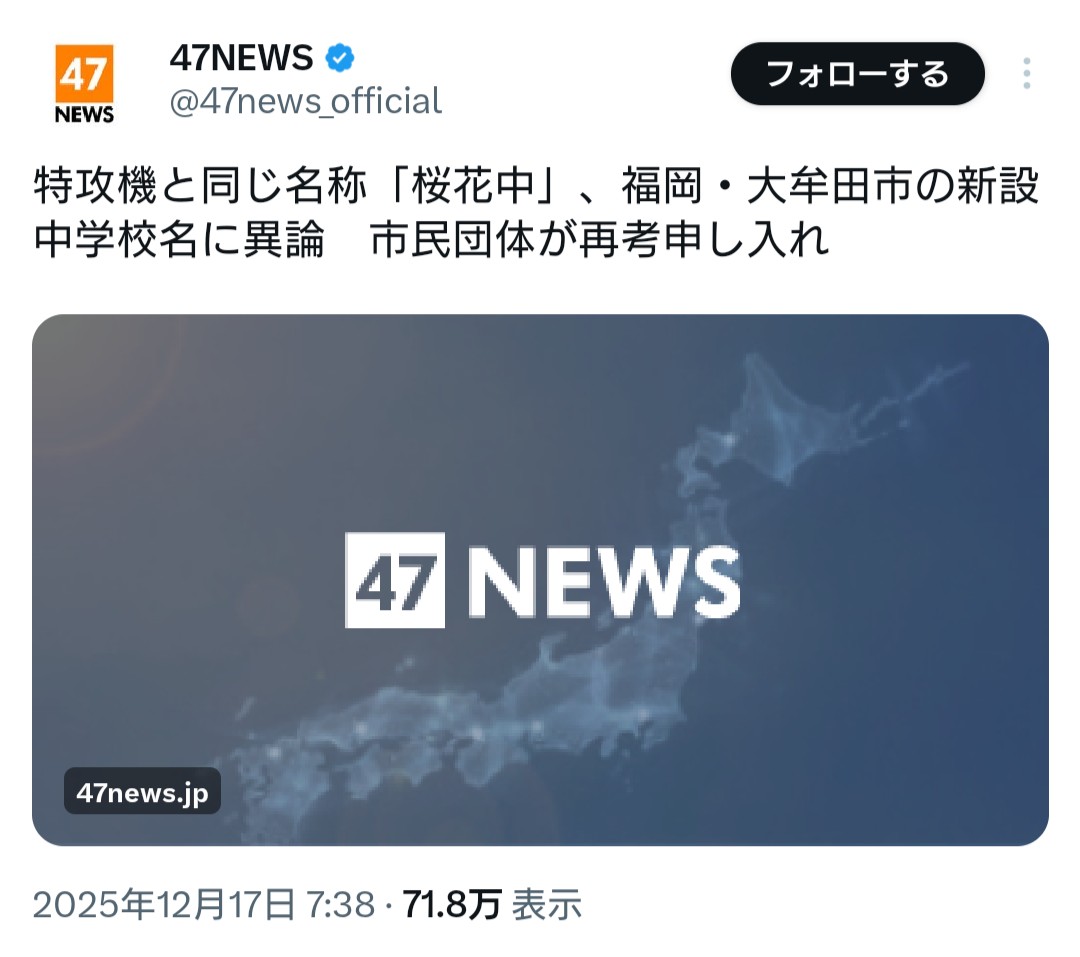Click the 特攻機と同じ名称 headline start
This screenshot has width=1080, height=957.
(200, 185)
